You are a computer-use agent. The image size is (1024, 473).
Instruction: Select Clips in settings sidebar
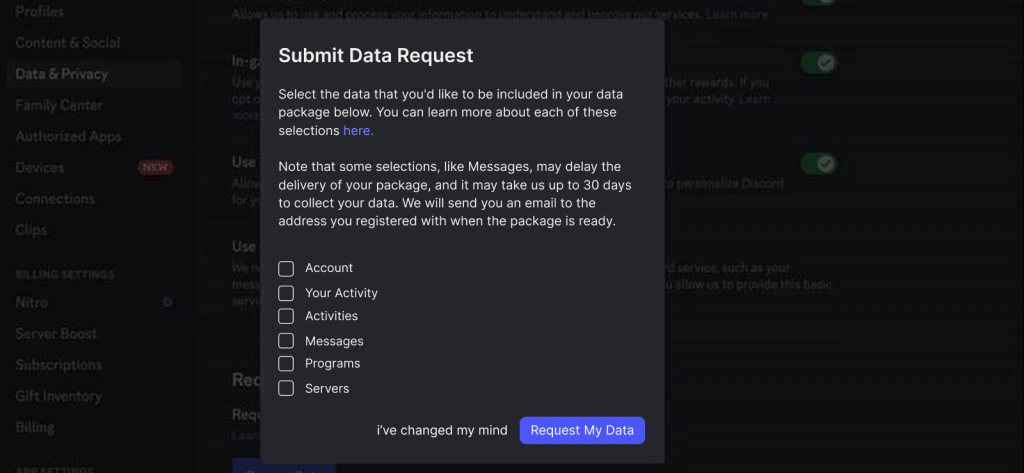point(31,230)
